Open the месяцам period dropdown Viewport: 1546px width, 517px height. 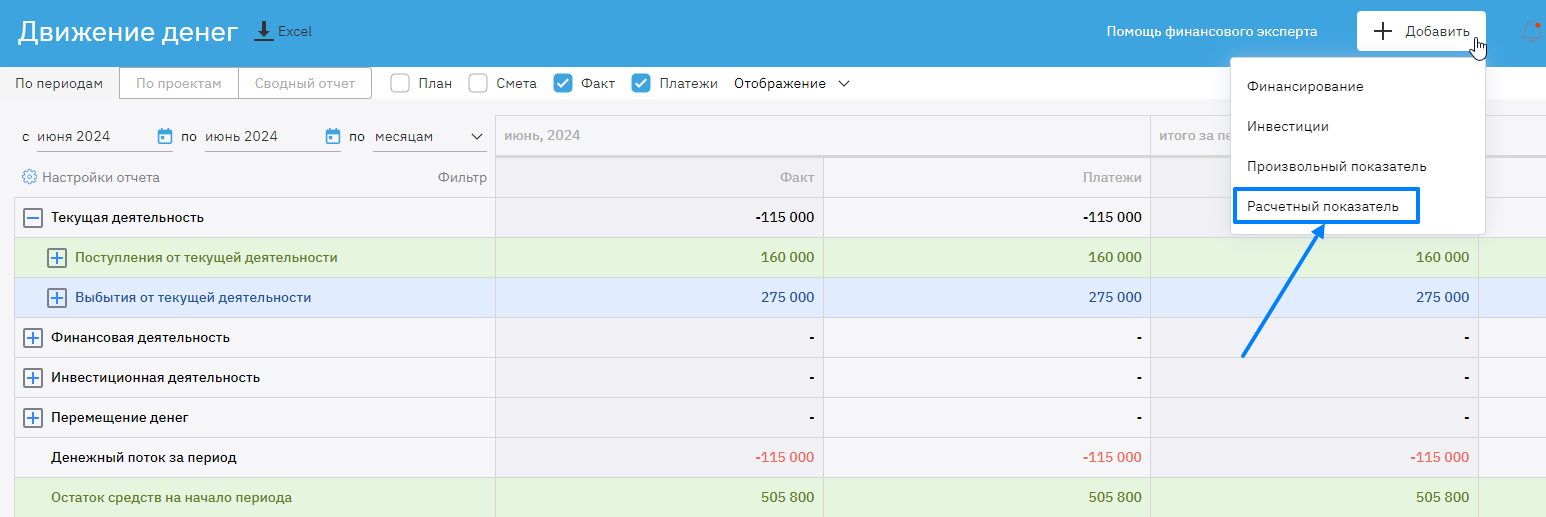tap(429, 136)
